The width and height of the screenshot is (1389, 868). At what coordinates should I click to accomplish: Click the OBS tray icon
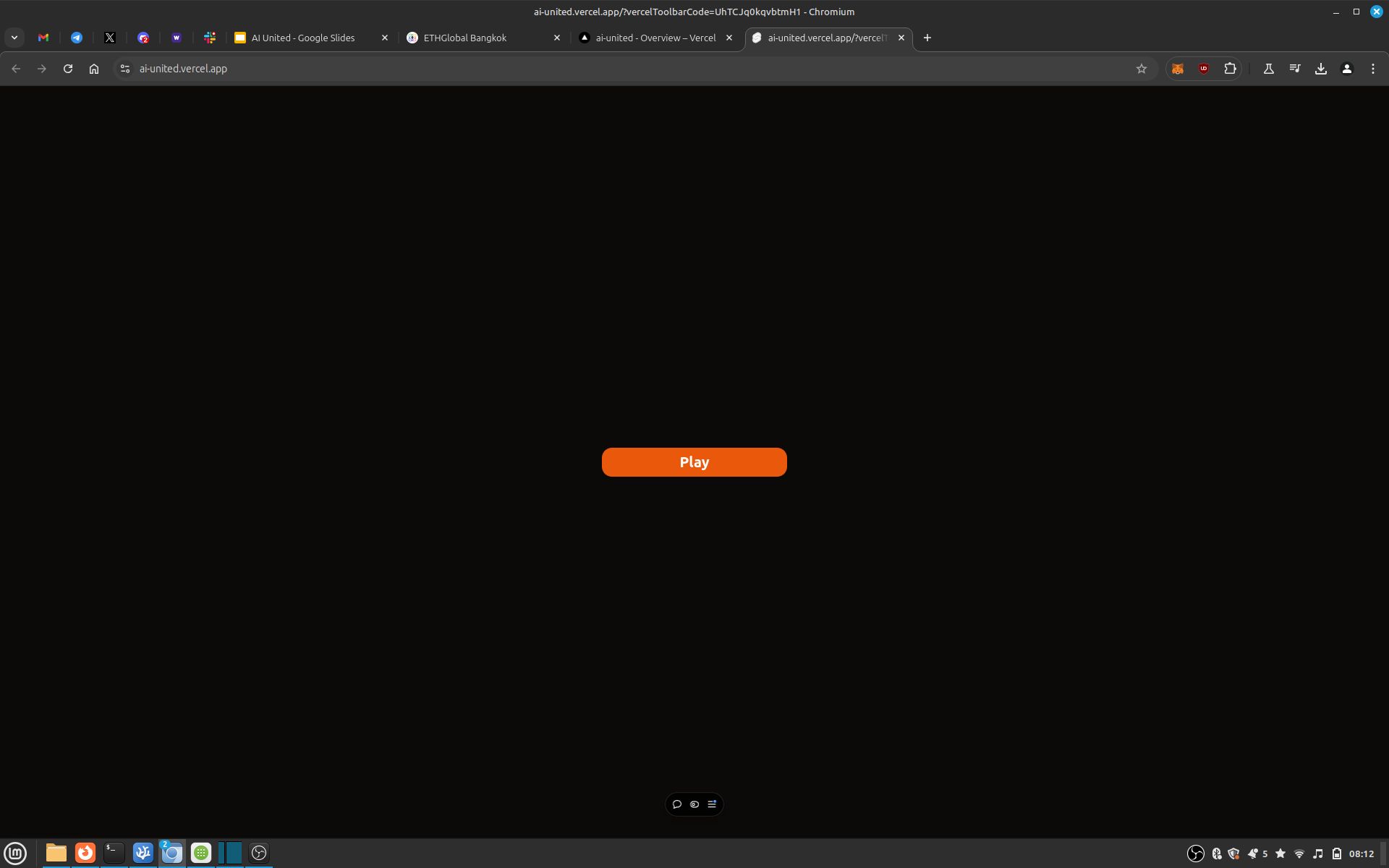coord(1196,854)
